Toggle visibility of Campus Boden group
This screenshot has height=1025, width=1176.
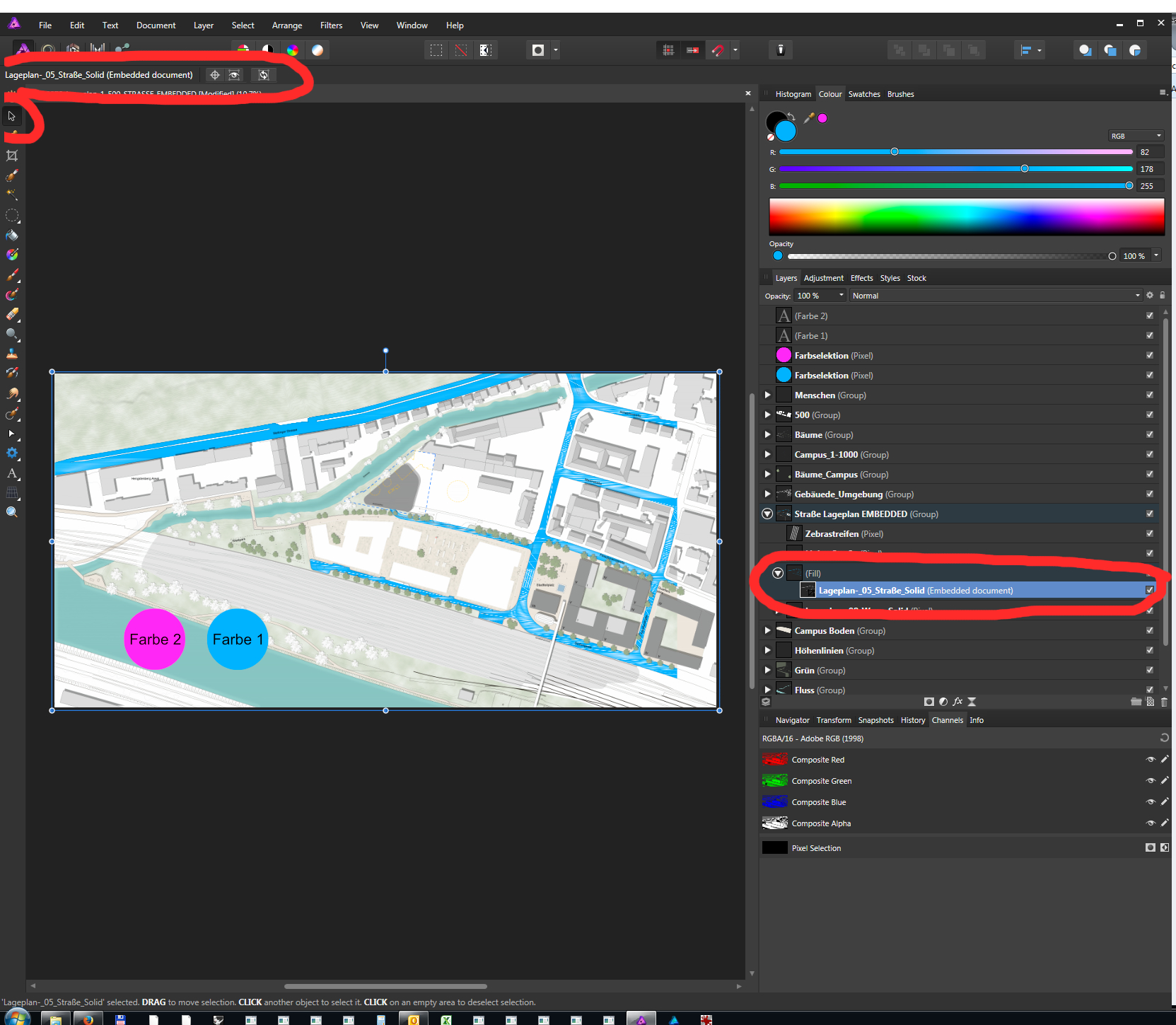[1149, 631]
